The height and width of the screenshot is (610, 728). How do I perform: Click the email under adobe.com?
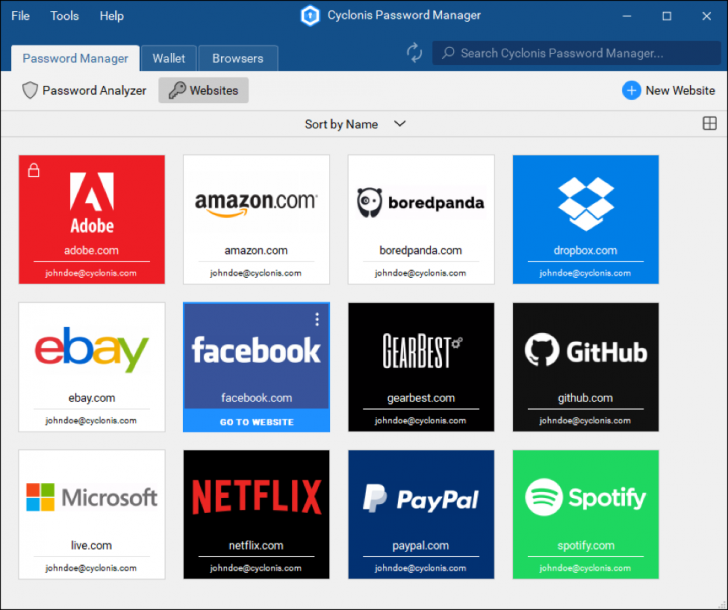(x=91, y=273)
